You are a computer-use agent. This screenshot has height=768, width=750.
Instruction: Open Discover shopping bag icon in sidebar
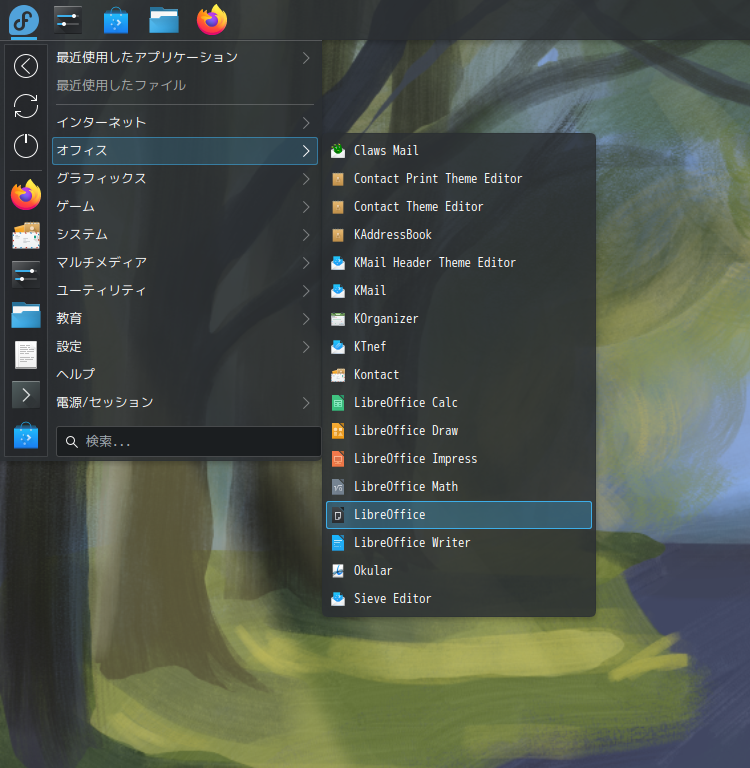[26, 435]
